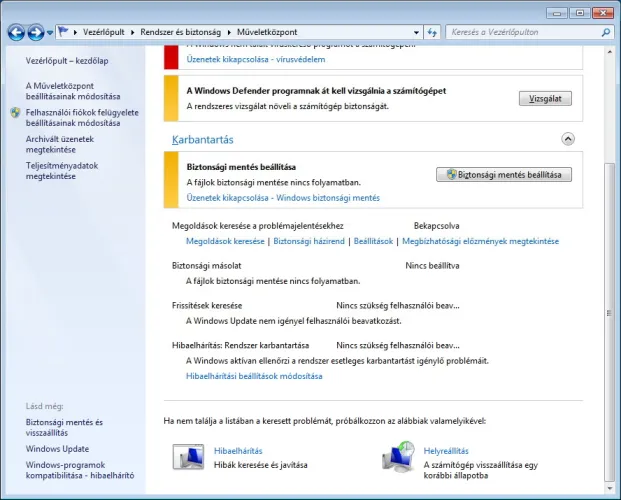Minimize the Action Center window
This screenshot has height=500, width=621.
(557, 13)
